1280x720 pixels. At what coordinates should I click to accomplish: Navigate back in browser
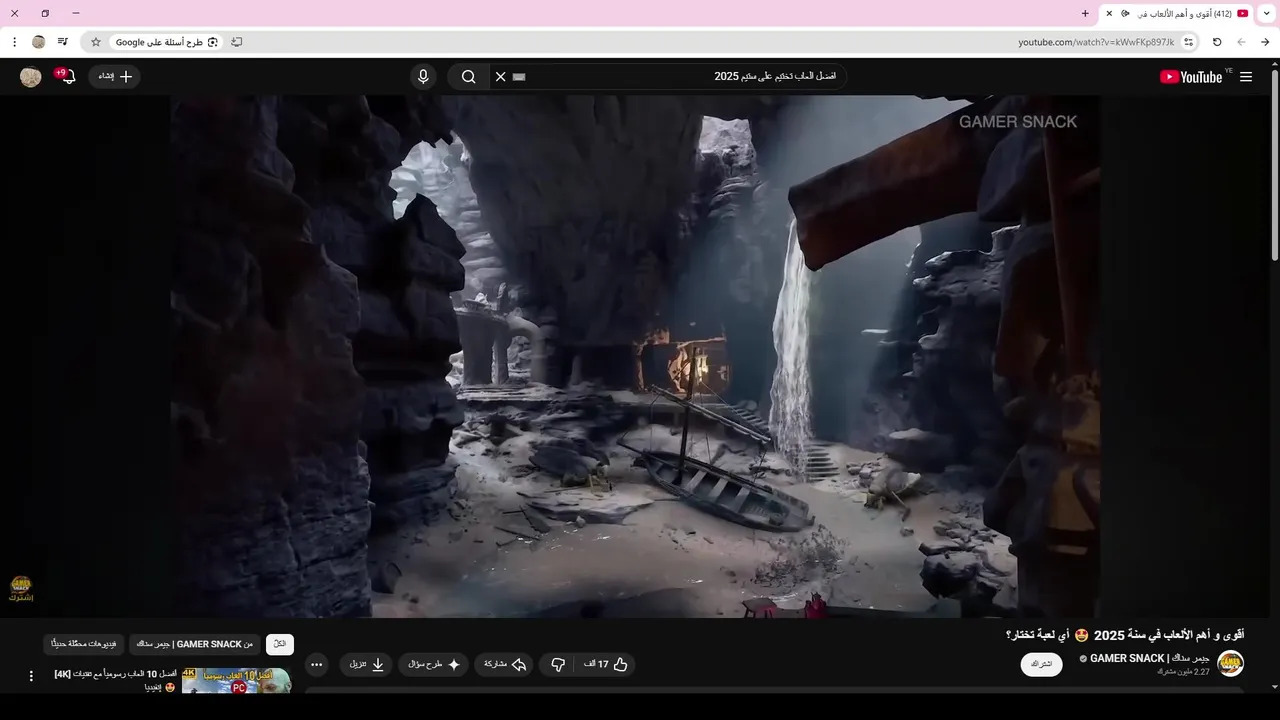click(1265, 42)
